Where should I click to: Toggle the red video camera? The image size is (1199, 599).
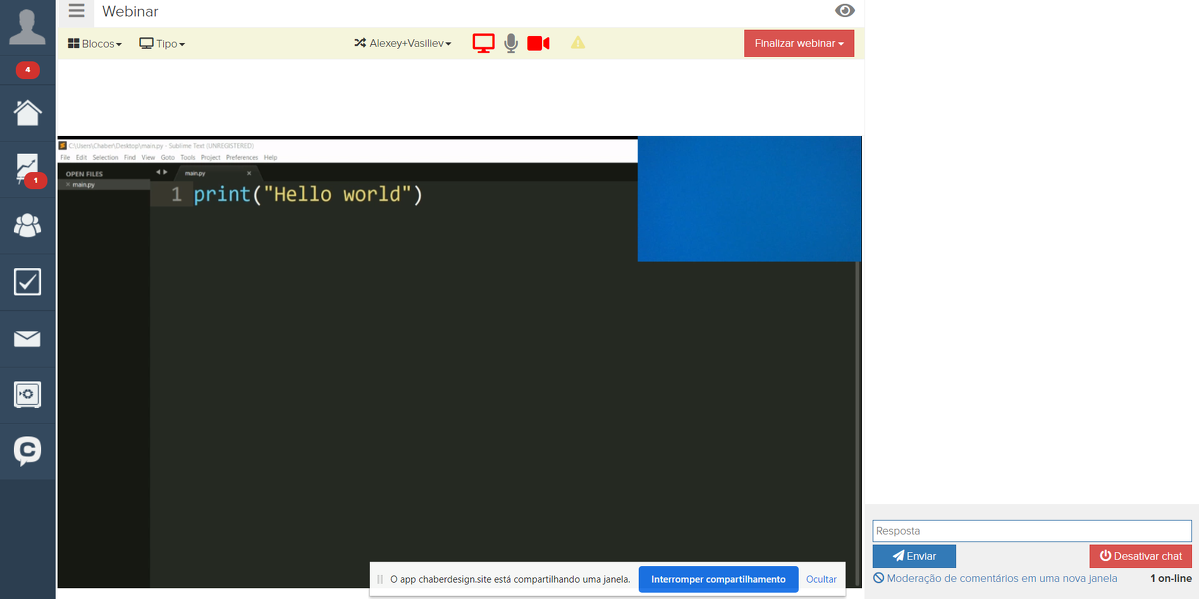click(538, 43)
